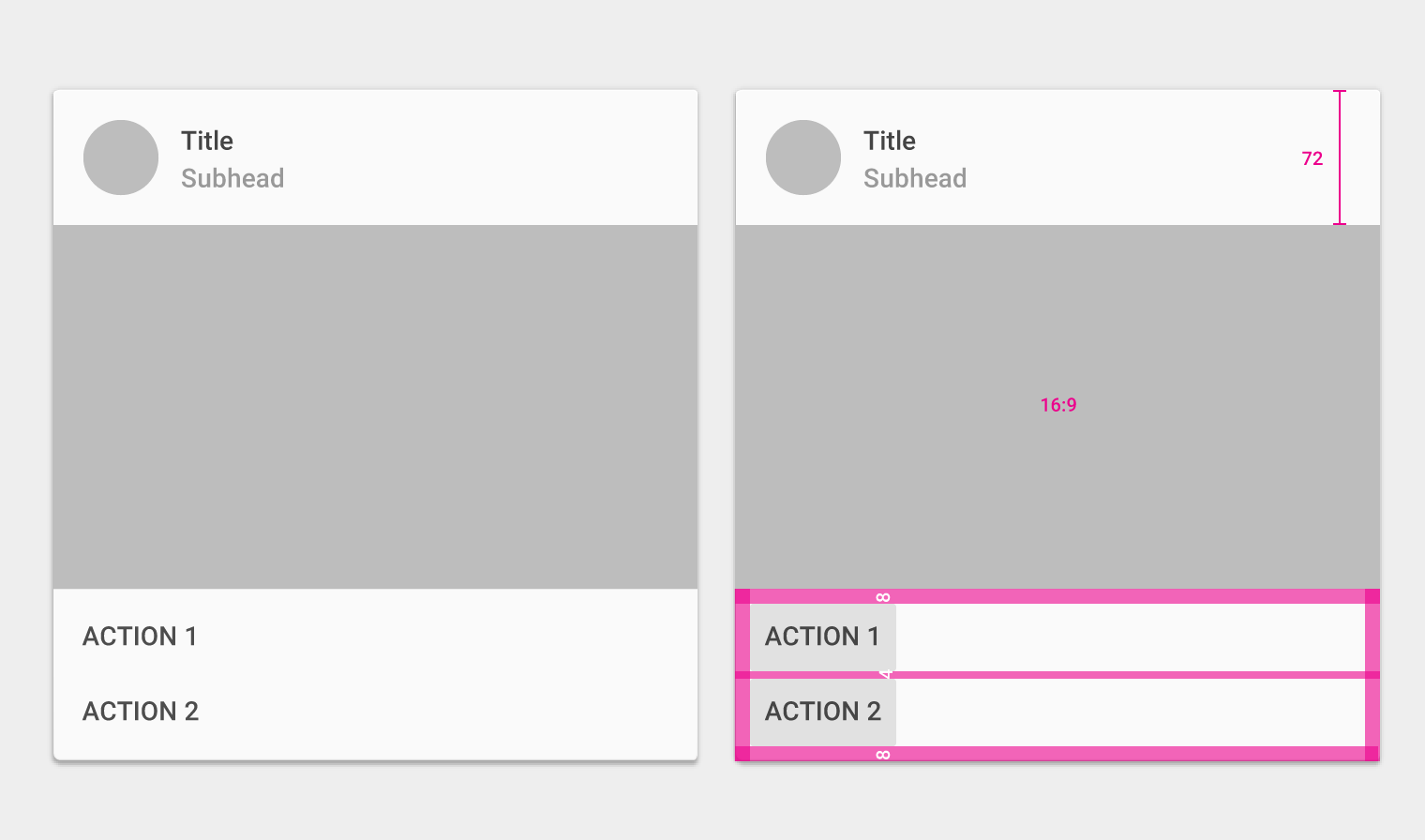Image resolution: width=1425 pixels, height=840 pixels.
Task: Click highlighted ACTION 1 button on right card
Action: [823, 637]
